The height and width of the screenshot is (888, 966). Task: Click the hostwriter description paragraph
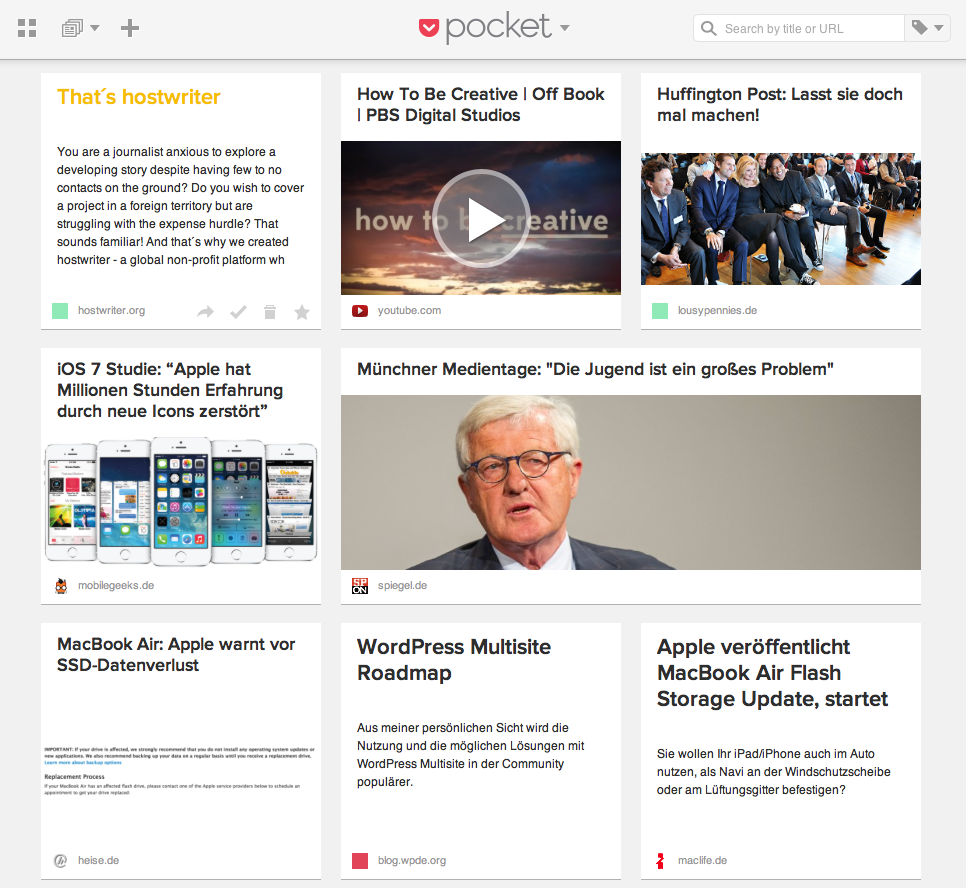tap(181, 206)
